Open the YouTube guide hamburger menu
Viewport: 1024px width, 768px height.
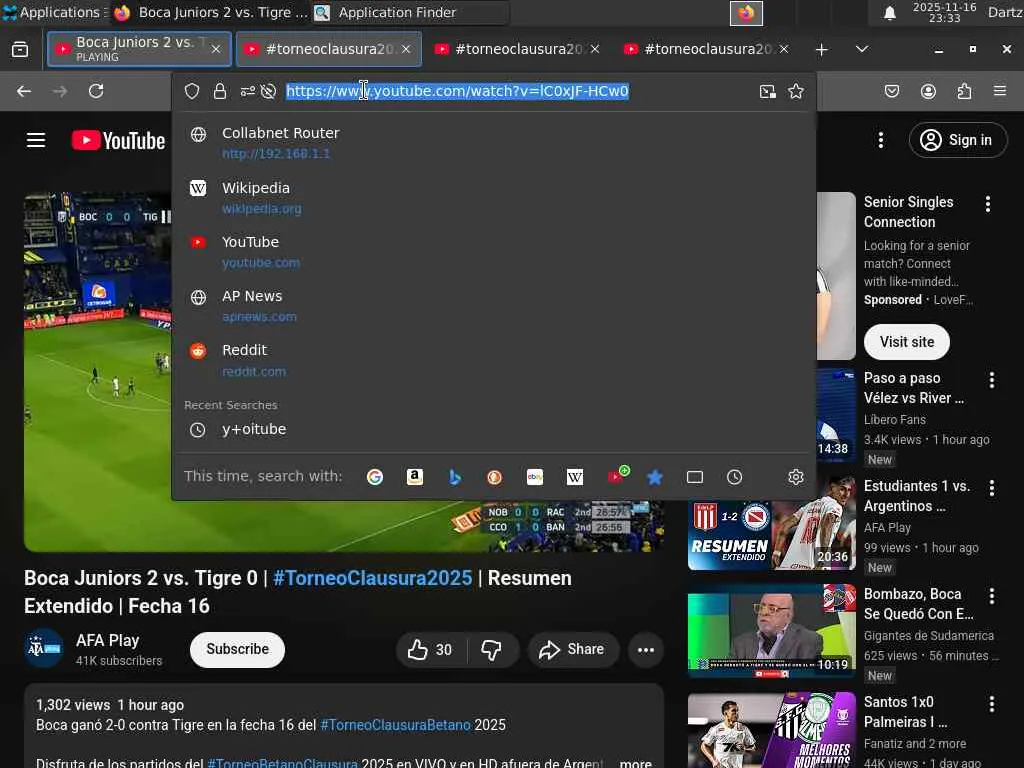click(x=36, y=140)
